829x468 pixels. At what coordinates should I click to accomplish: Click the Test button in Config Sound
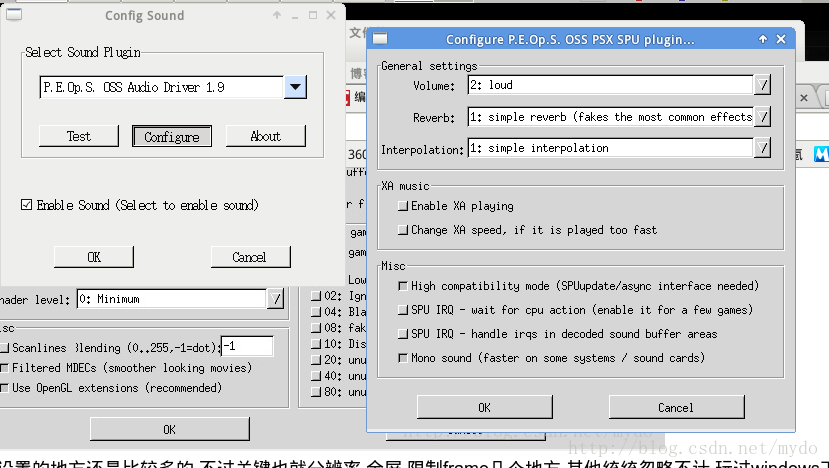tap(79, 136)
